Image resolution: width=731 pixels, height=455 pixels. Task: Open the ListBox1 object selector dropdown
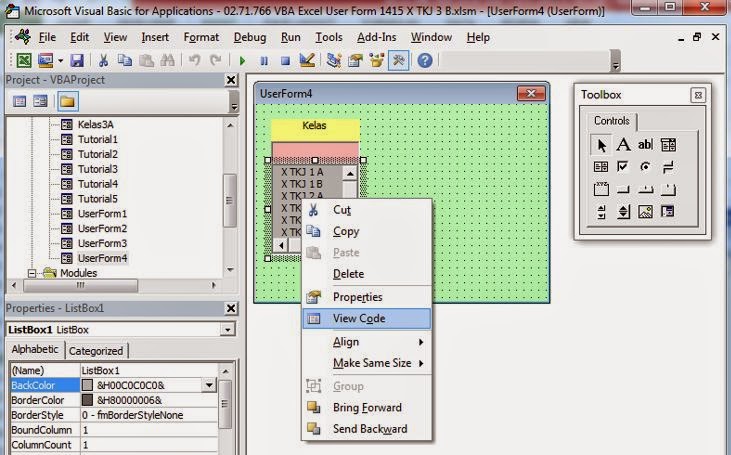click(x=227, y=330)
